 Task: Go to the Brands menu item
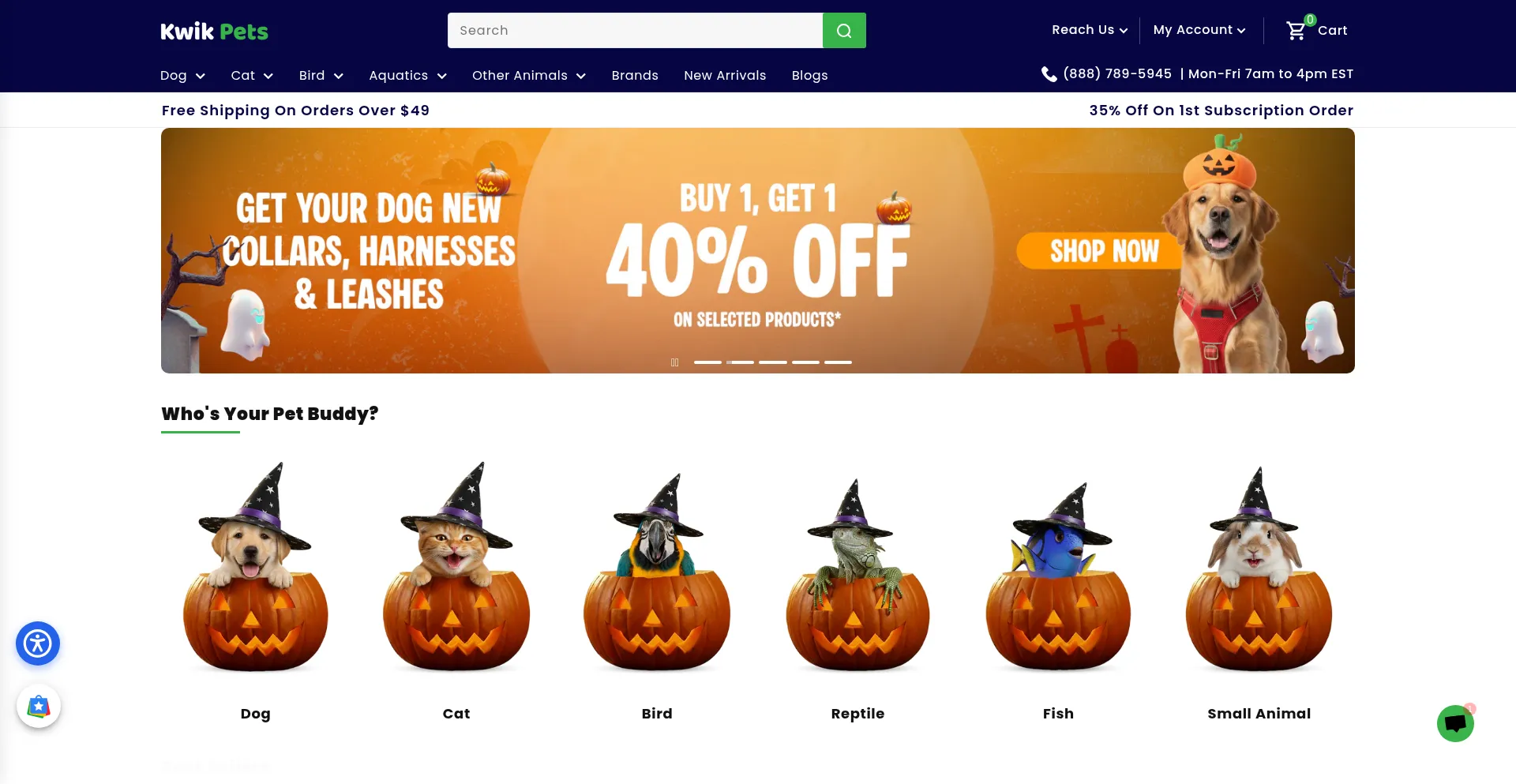click(x=635, y=76)
